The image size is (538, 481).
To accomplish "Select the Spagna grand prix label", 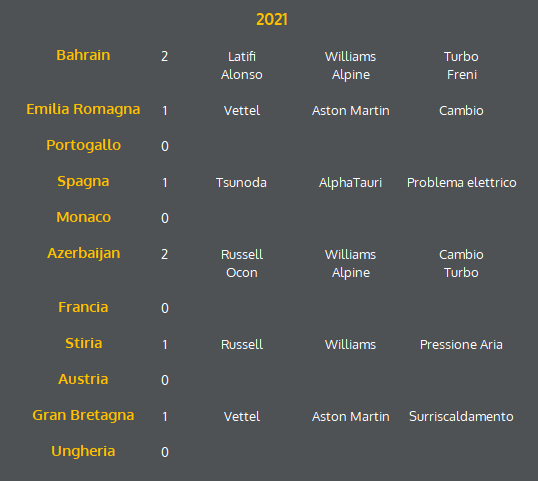I will pyautogui.click(x=83, y=181).
